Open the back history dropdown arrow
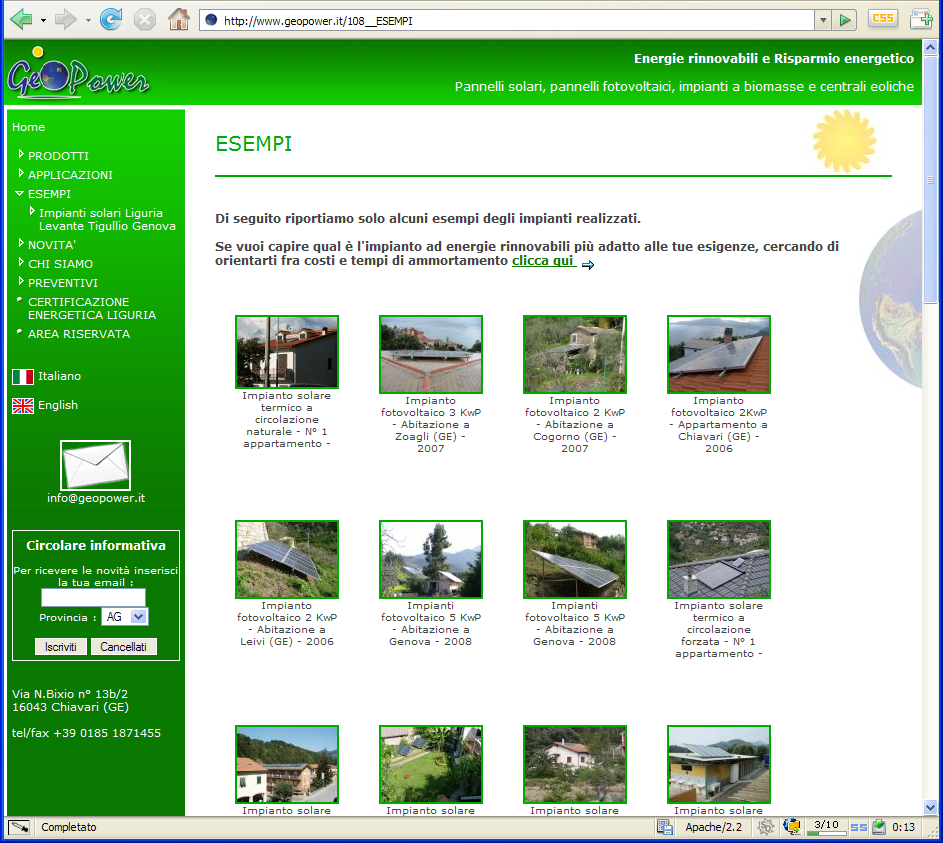The height and width of the screenshot is (843, 943). click(43, 20)
